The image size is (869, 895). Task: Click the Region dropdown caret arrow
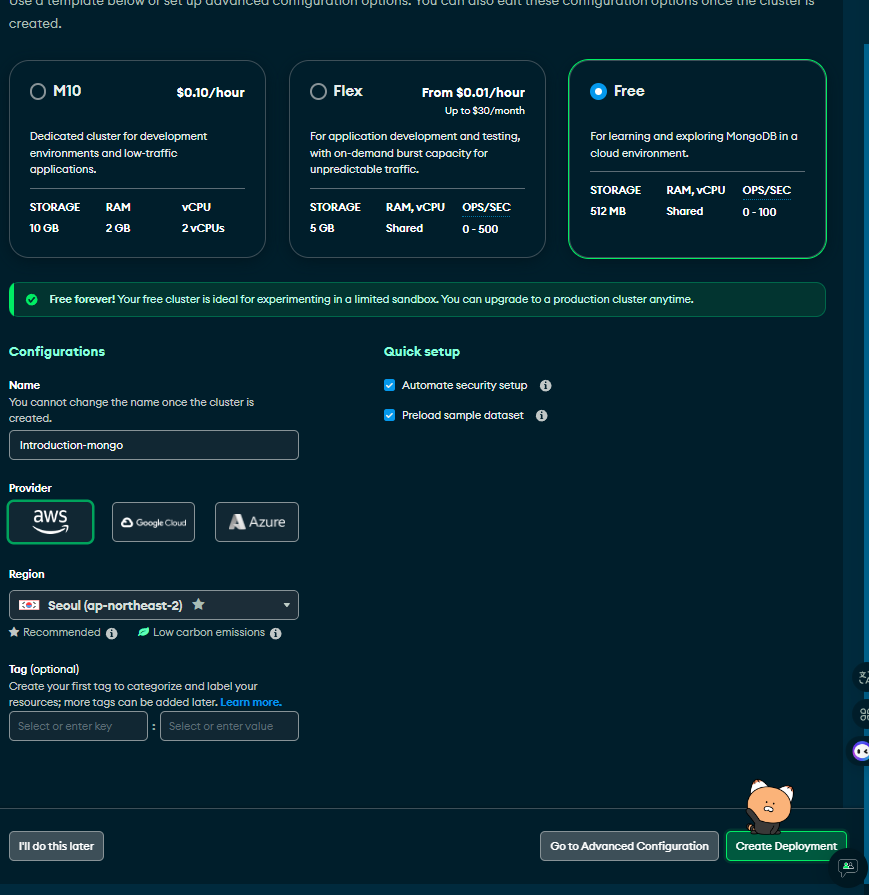(x=287, y=605)
